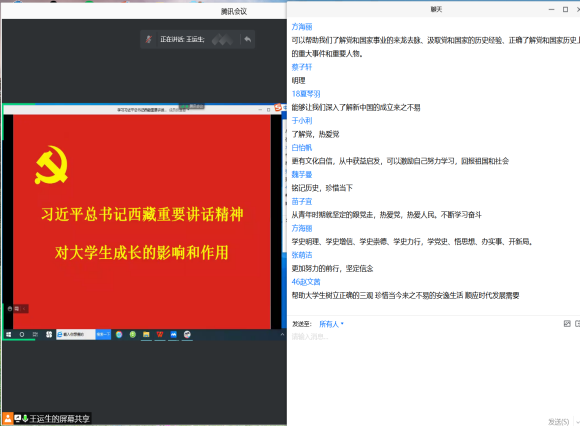Viewport: 580px width, 426px height.
Task: Click shared screen Windows Start button
Action: click(x=9, y=335)
